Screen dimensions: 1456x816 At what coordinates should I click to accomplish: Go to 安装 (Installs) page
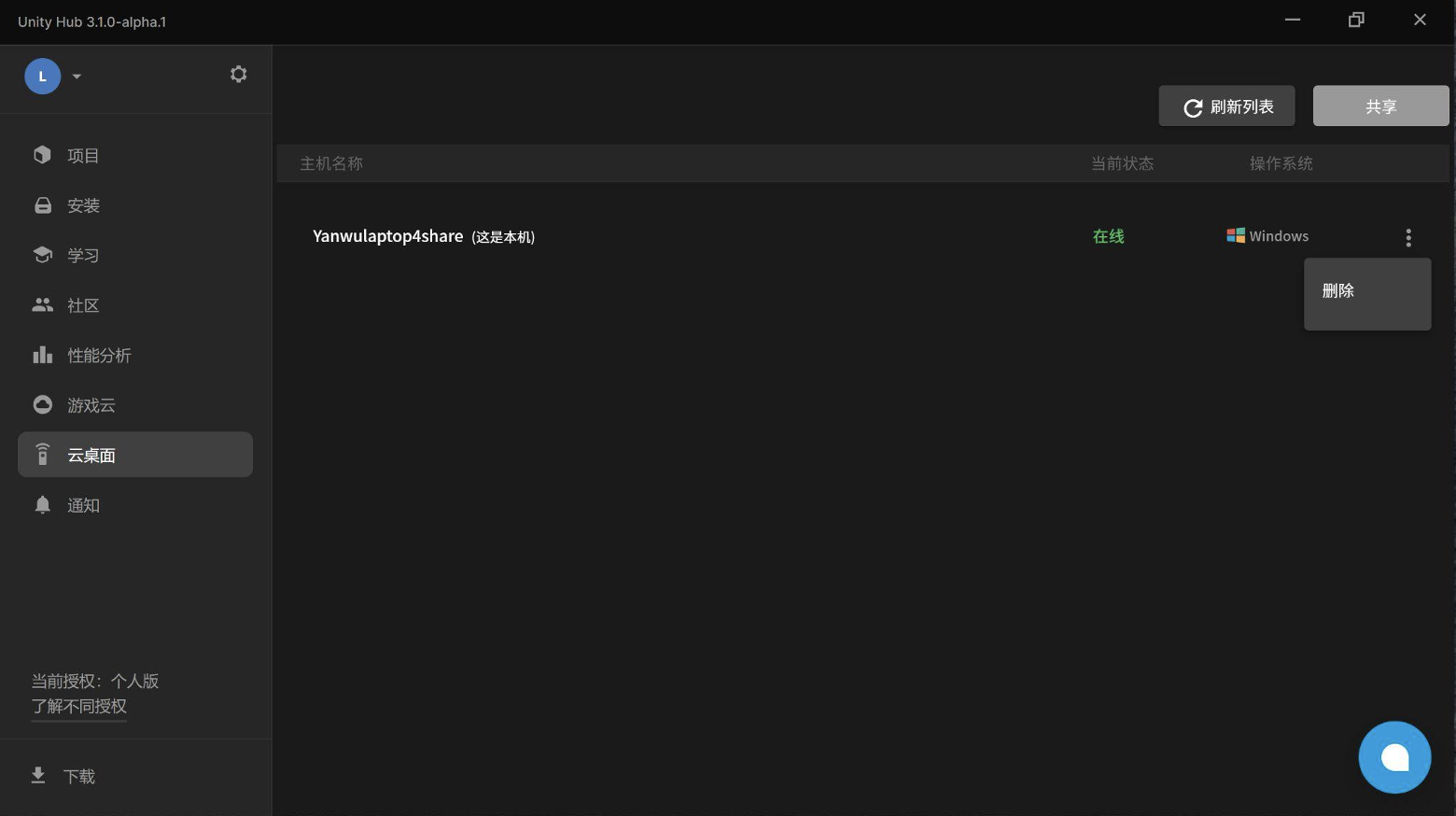(x=135, y=205)
